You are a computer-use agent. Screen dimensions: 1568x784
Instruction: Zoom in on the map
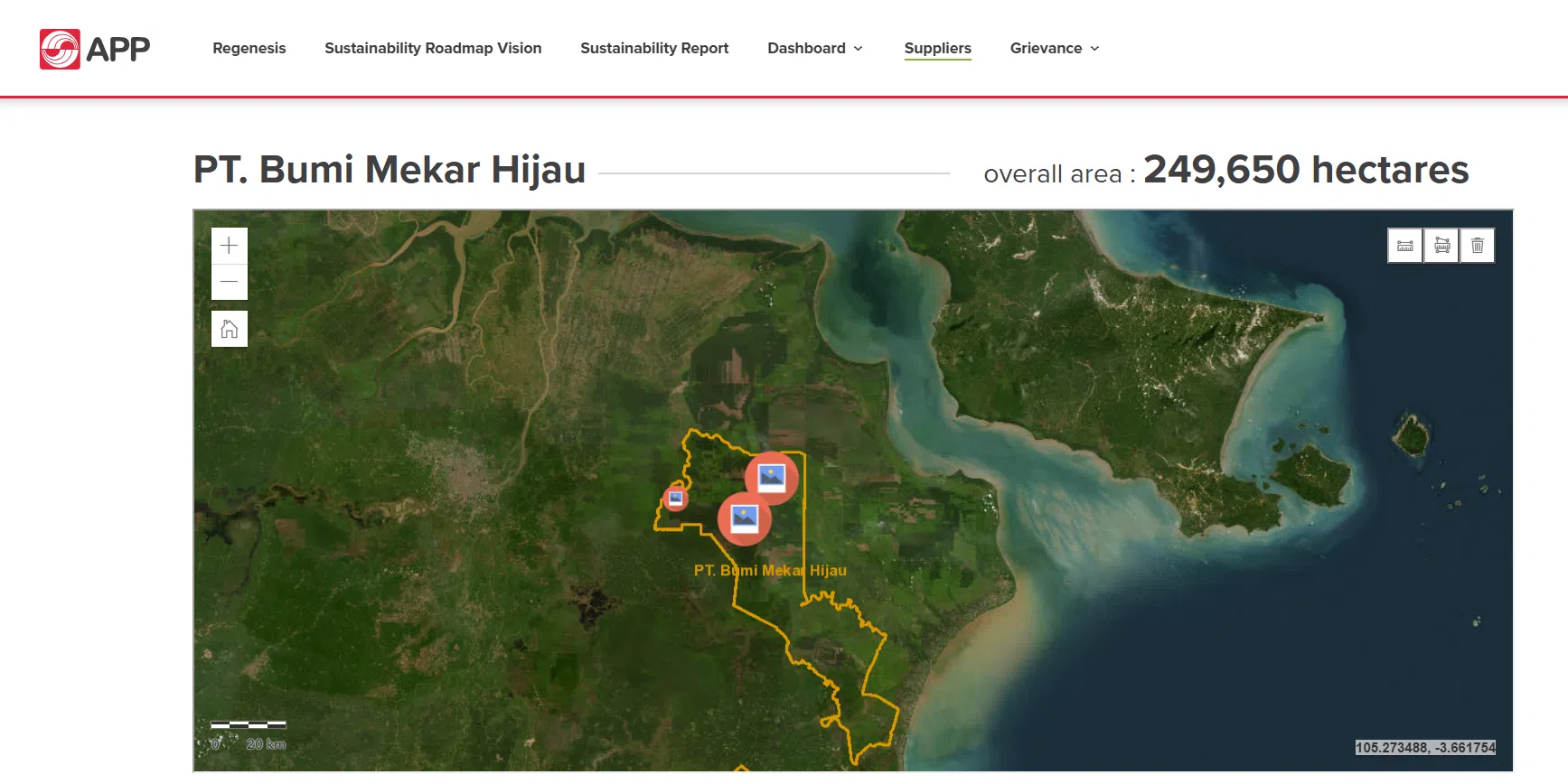tap(230, 246)
